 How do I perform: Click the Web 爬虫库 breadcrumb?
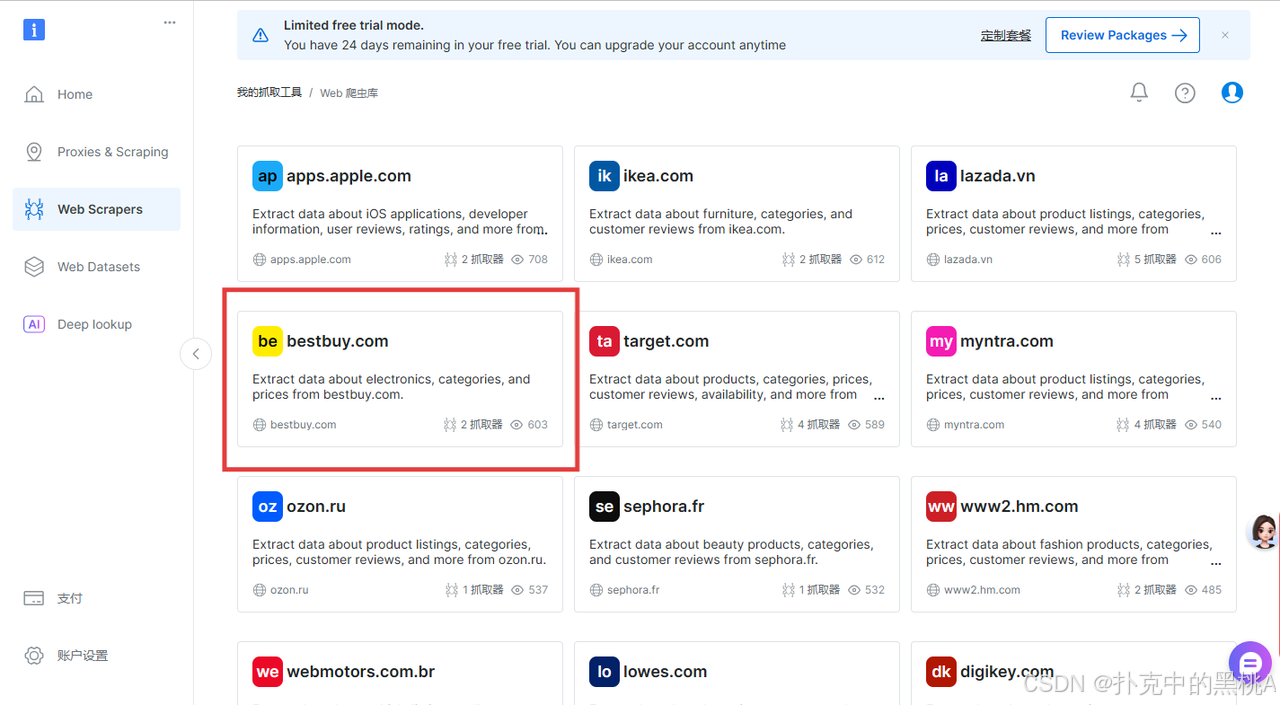(x=349, y=93)
